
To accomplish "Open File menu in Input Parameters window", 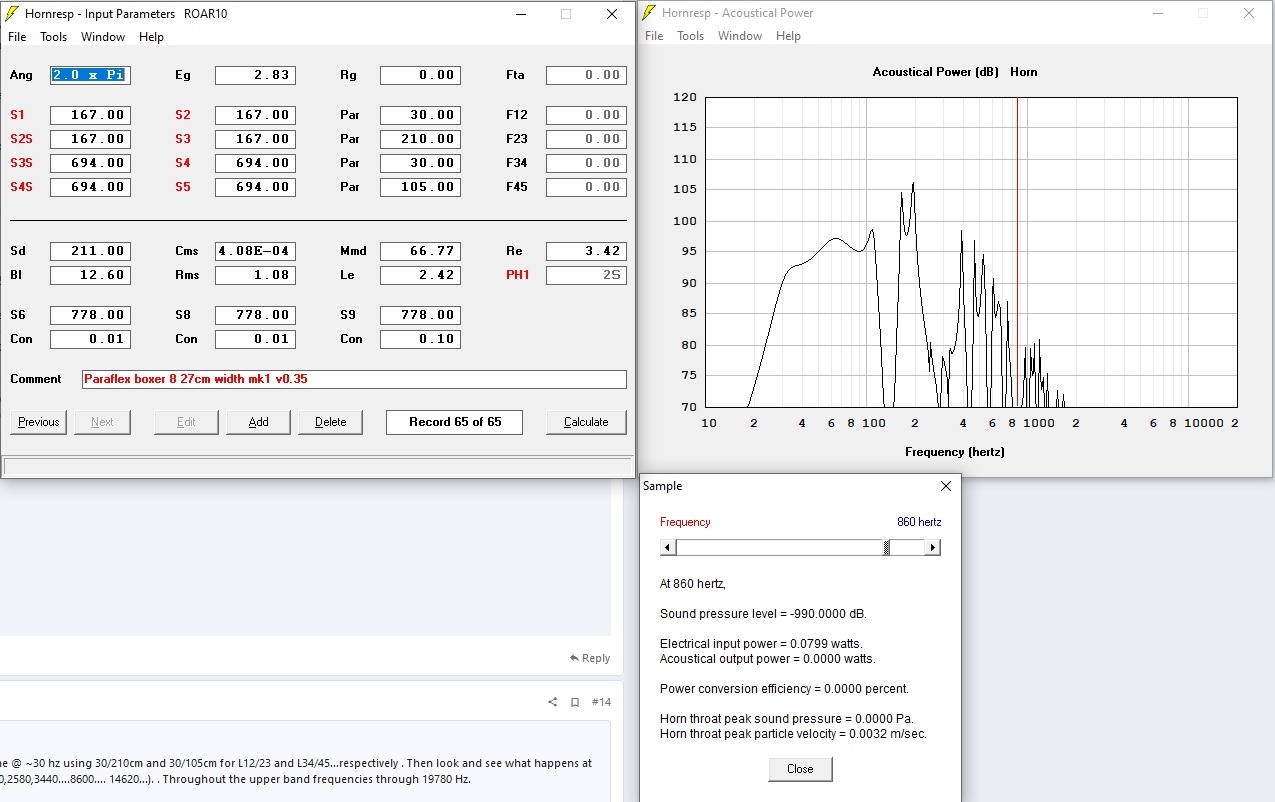I will pyautogui.click(x=17, y=37).
